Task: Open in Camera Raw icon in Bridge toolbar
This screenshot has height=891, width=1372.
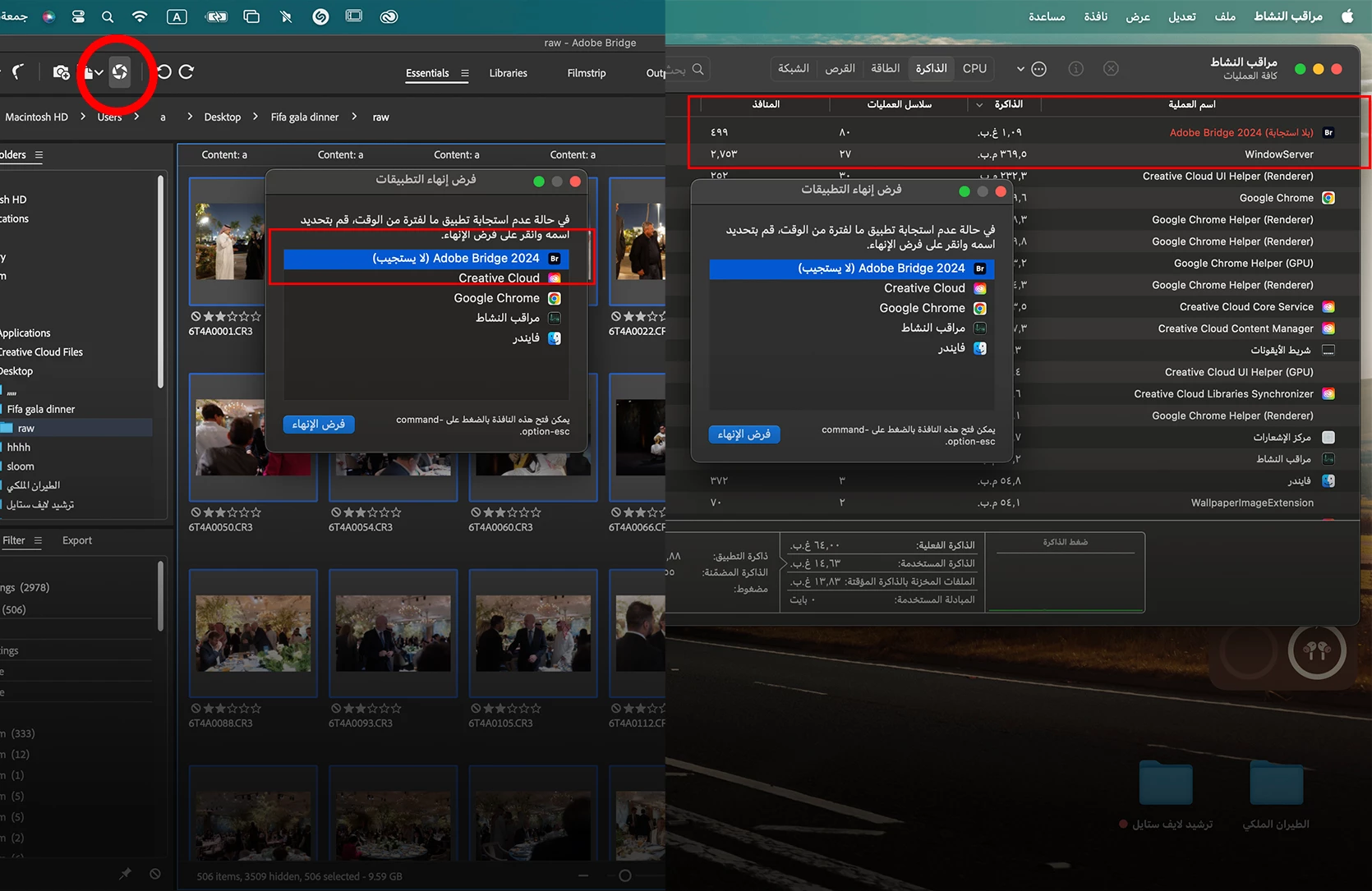Action: (x=120, y=72)
